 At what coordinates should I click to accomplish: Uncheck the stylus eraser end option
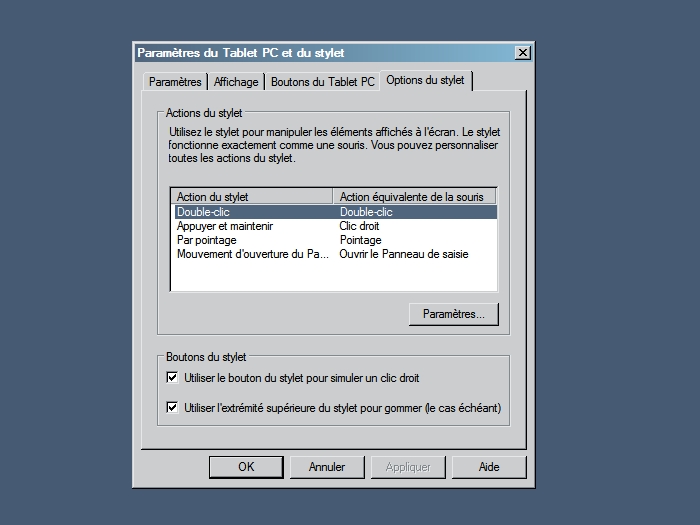pos(172,407)
